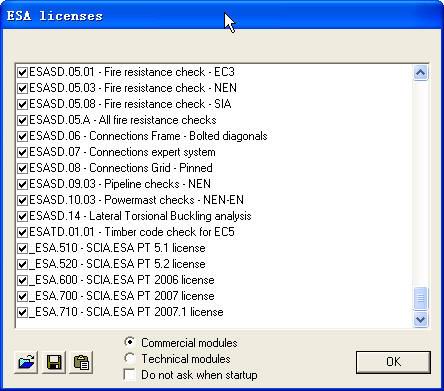Open license file with folder icon
Viewport: 444px width, 391px height.
pos(26,362)
